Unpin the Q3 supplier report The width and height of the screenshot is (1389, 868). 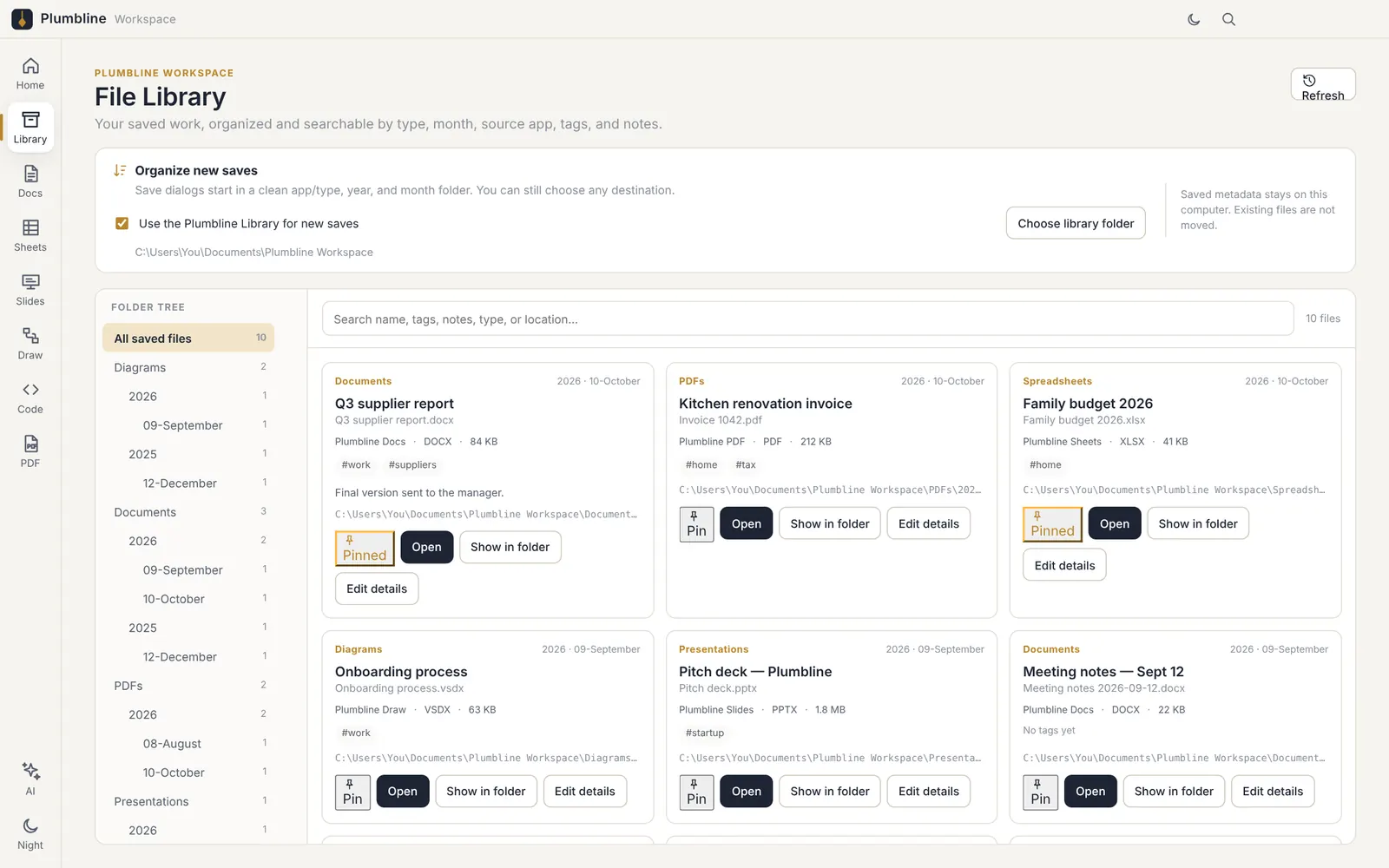(365, 548)
